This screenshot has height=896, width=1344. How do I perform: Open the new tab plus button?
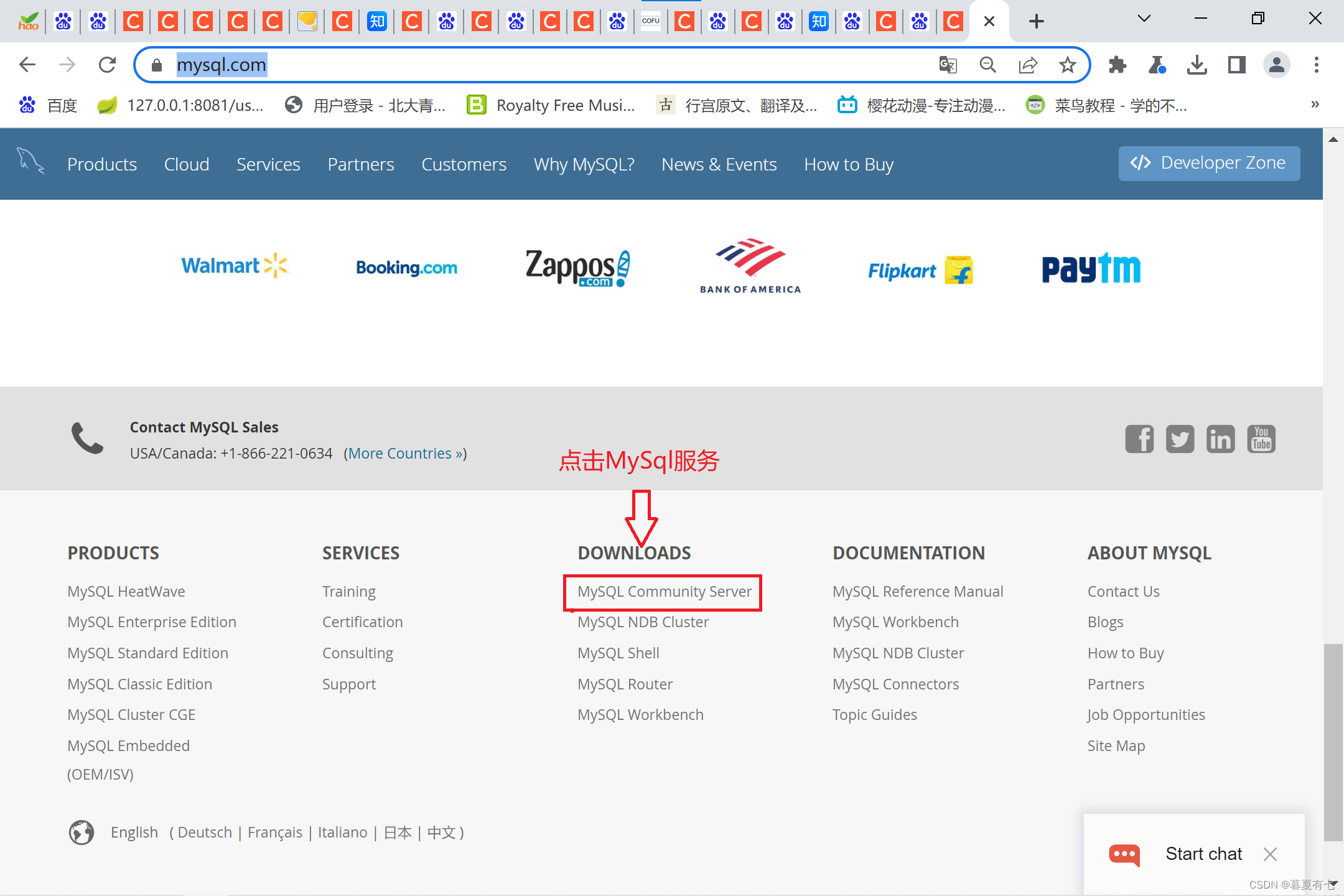pos(1036,21)
